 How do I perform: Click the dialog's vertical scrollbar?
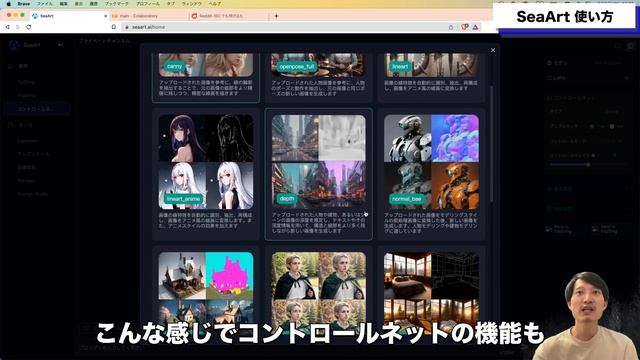(491, 143)
